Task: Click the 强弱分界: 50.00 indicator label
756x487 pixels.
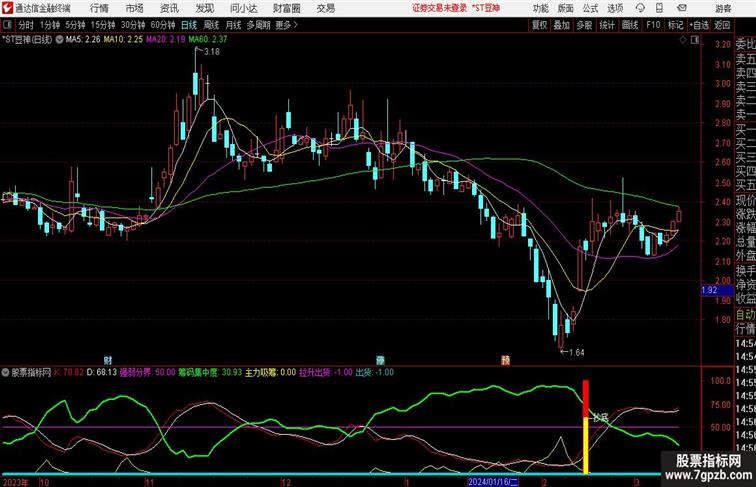Action: pyautogui.click(x=147, y=372)
